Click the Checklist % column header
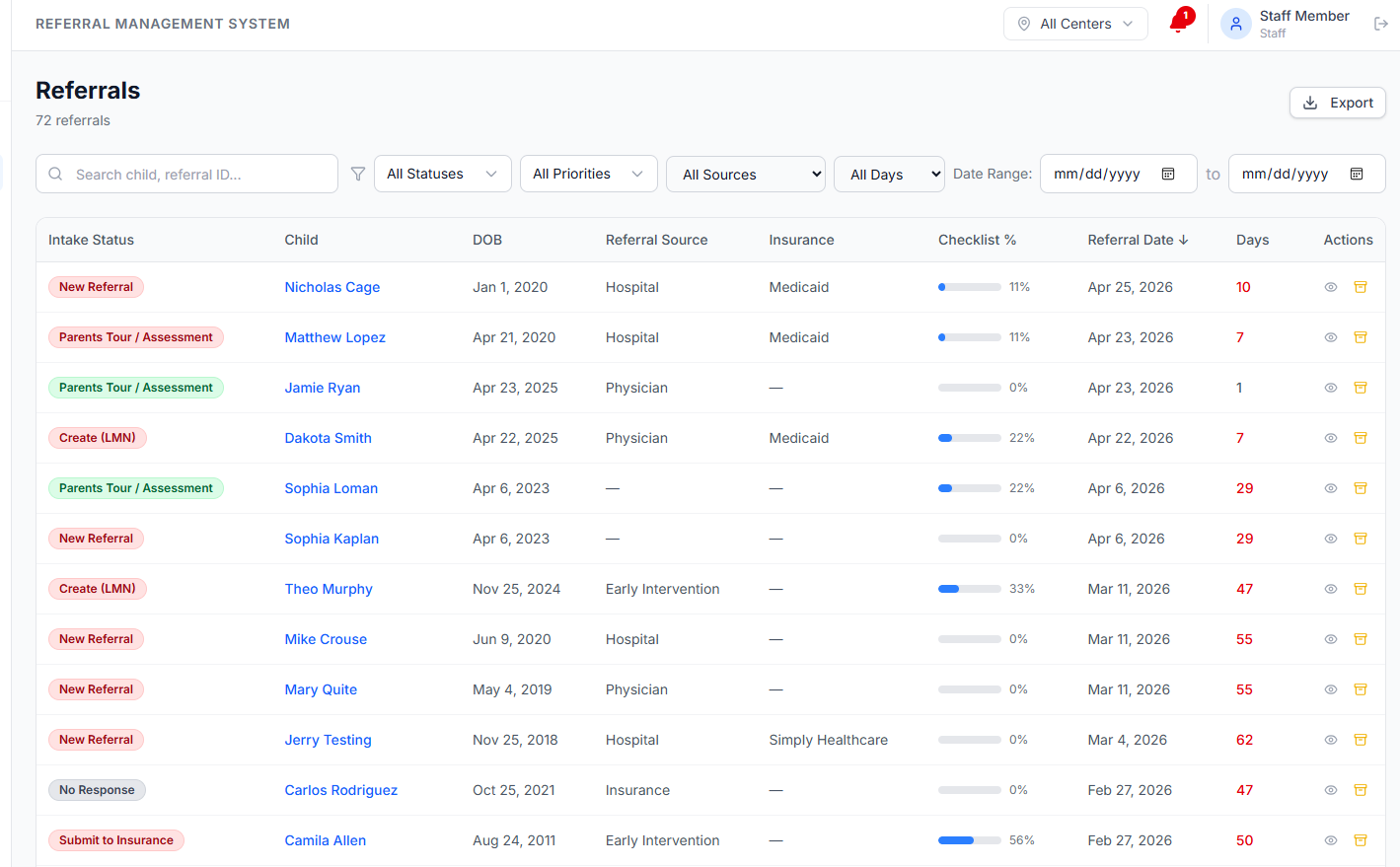This screenshot has height=867, width=1400. [977, 240]
